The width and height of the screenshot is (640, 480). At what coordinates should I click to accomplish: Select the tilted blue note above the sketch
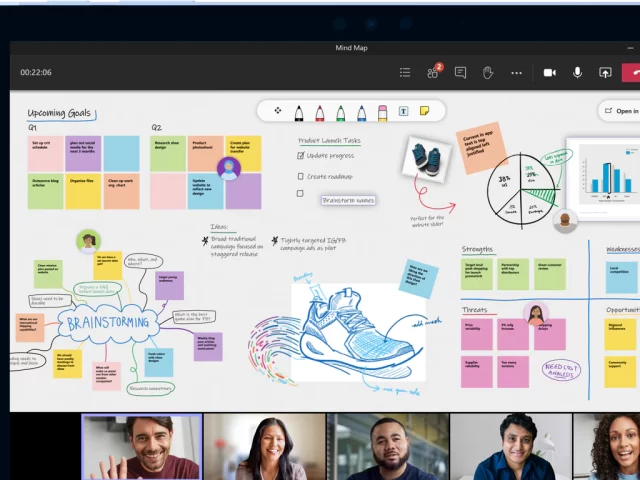[x=418, y=278]
